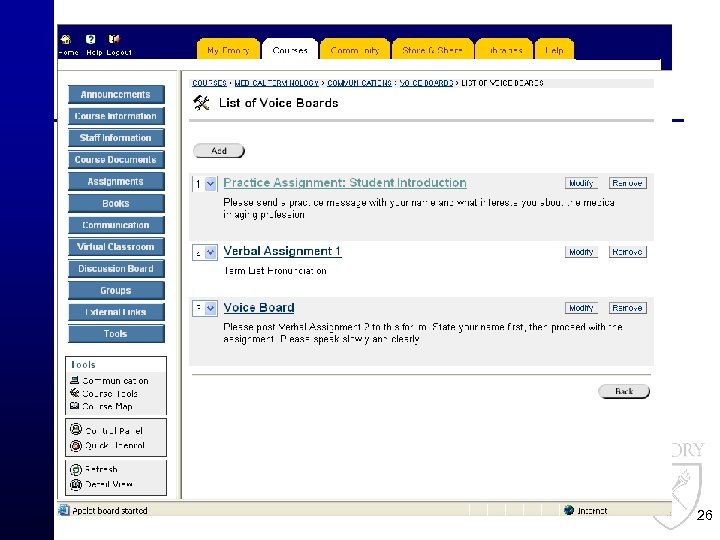720x540 pixels.
Task: Go to the Libraries tab
Action: point(505,50)
